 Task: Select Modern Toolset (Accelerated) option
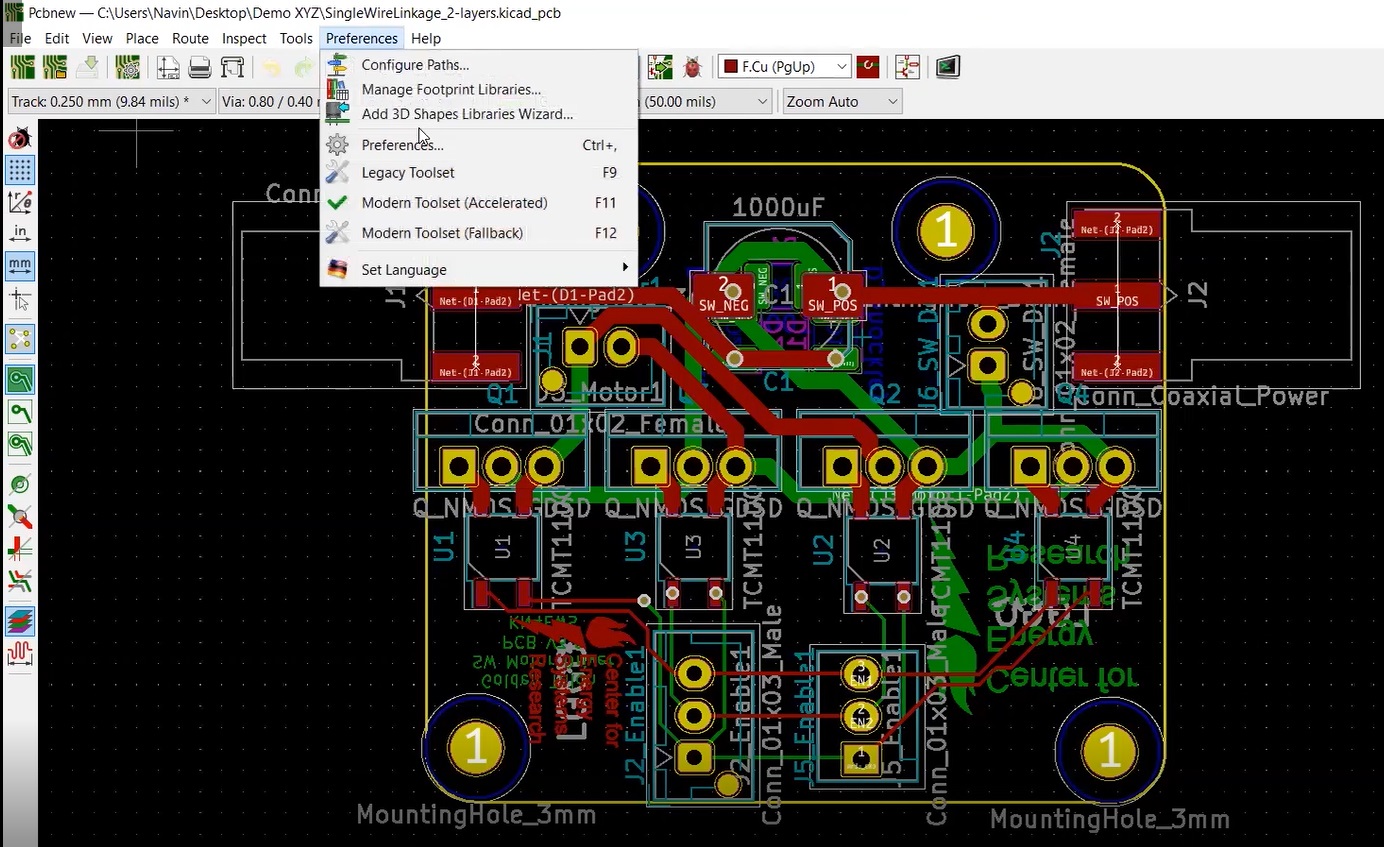479,203
